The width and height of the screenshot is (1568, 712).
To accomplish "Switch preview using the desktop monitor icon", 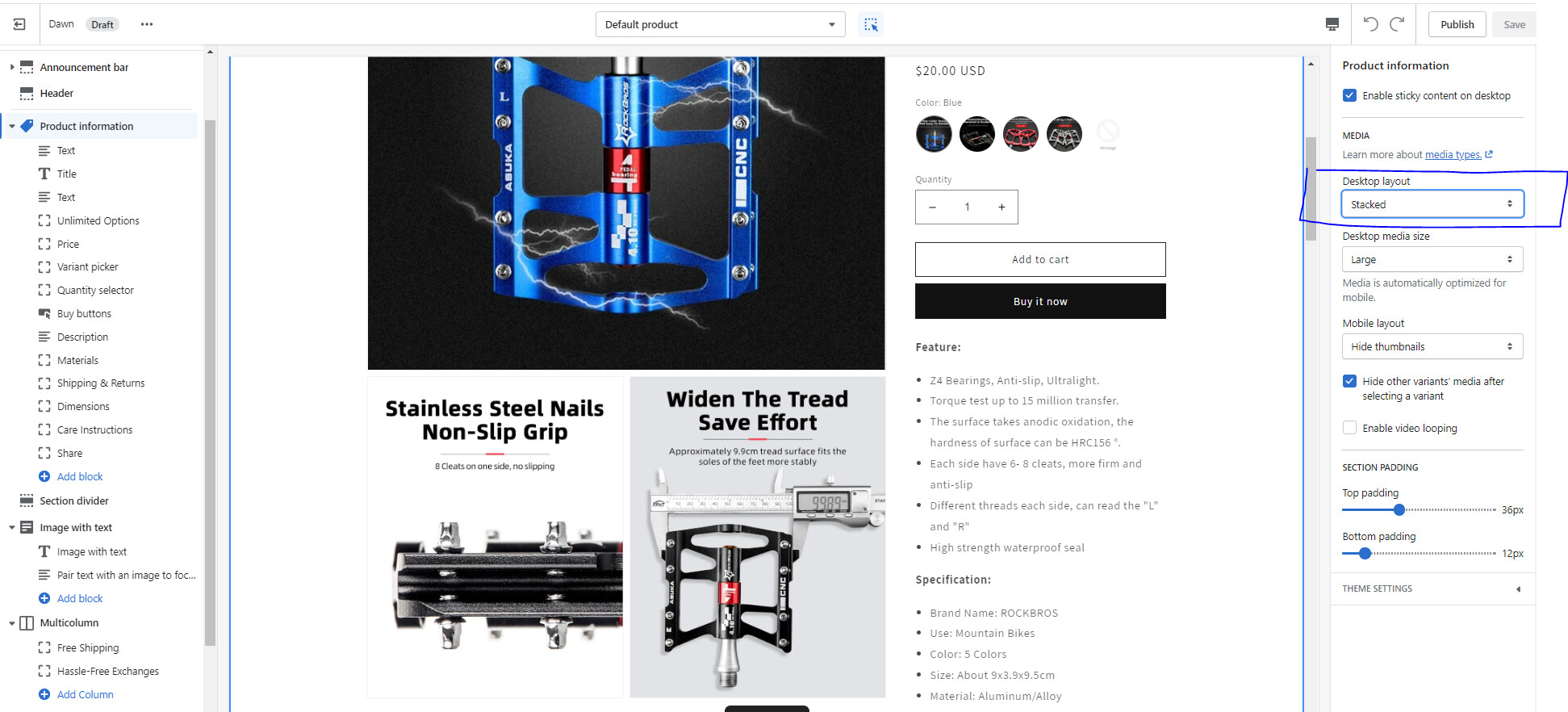I will coord(1332,24).
